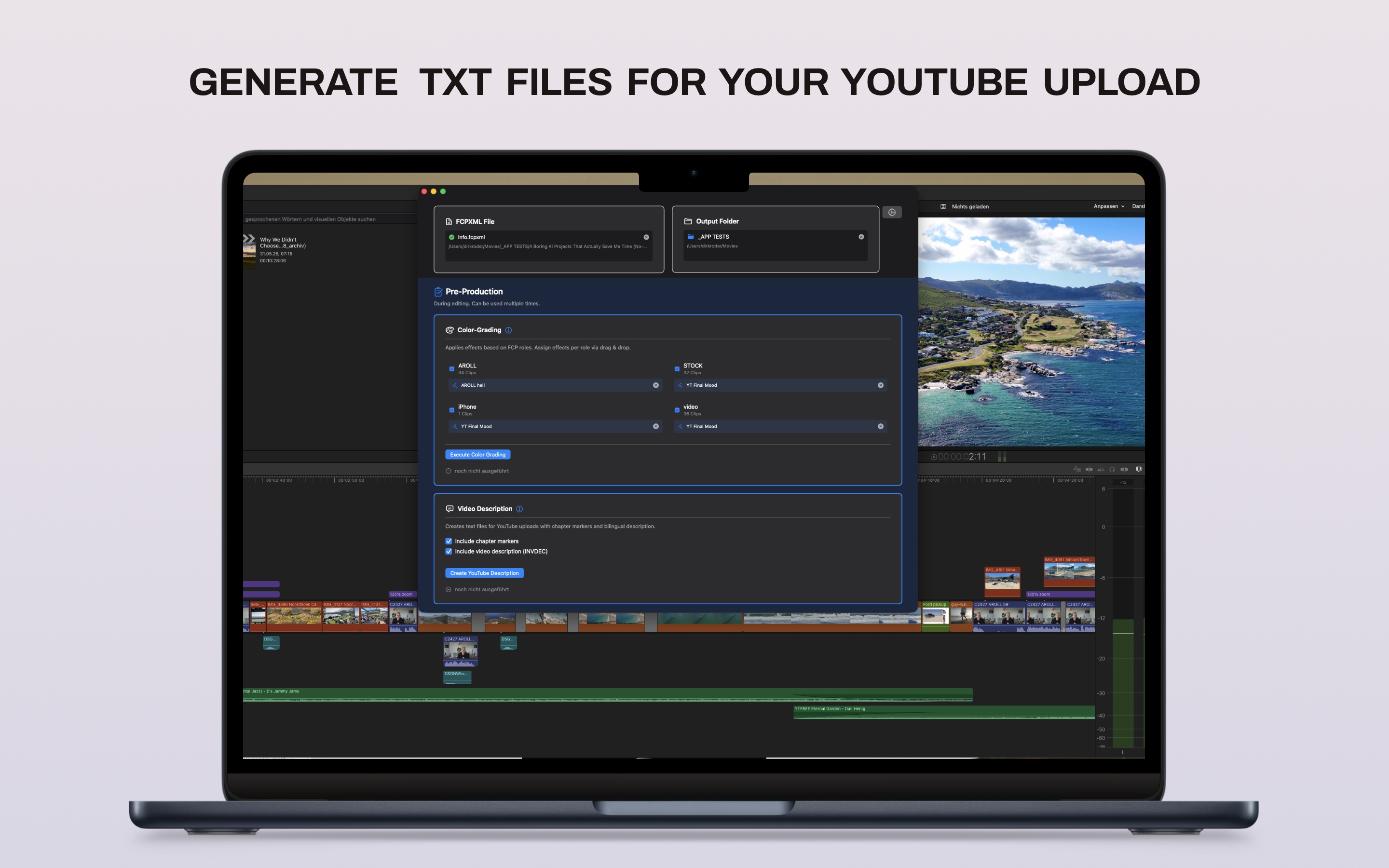1389x868 pixels.
Task: Toggle solo headphones icon in timeline toolbar
Action: point(1112,470)
